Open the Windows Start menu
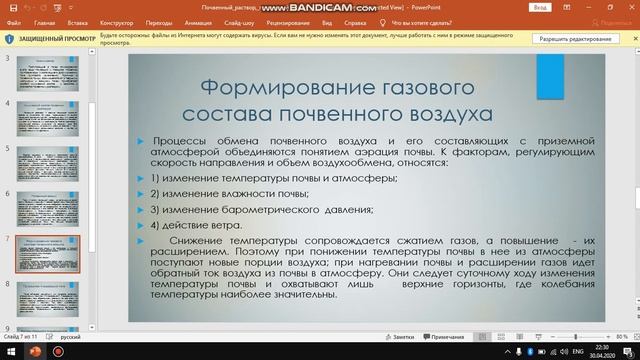640x360 pixels. click(x=11, y=351)
